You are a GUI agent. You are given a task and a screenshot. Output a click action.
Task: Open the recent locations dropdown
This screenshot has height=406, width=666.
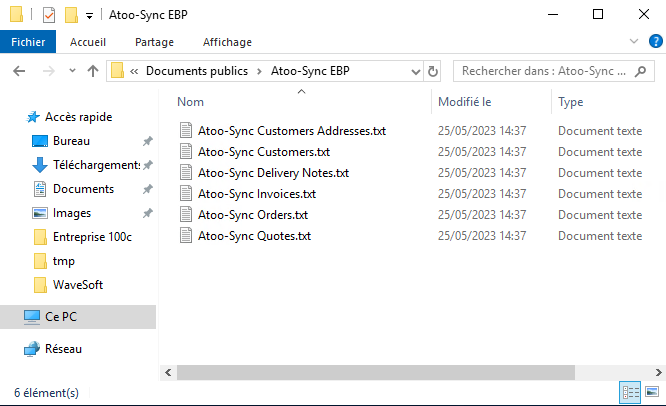[72, 70]
